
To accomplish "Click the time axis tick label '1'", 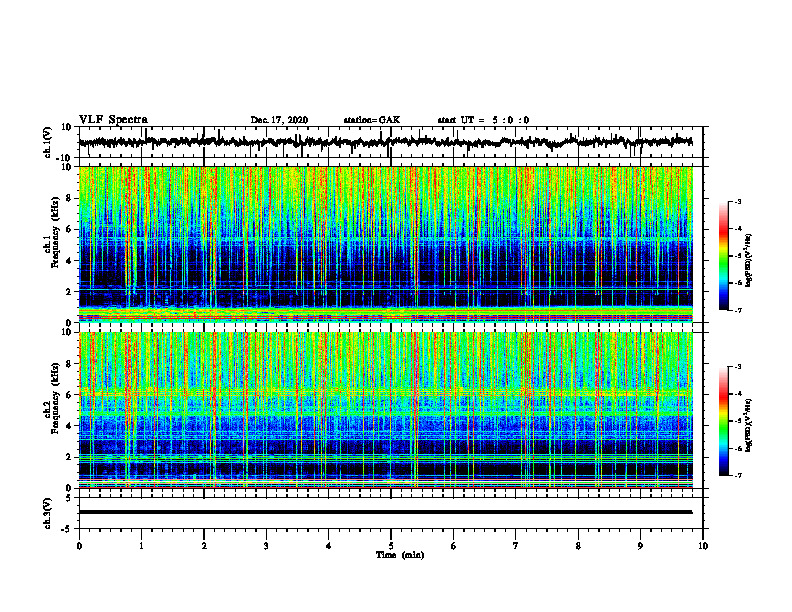I will tap(141, 546).
